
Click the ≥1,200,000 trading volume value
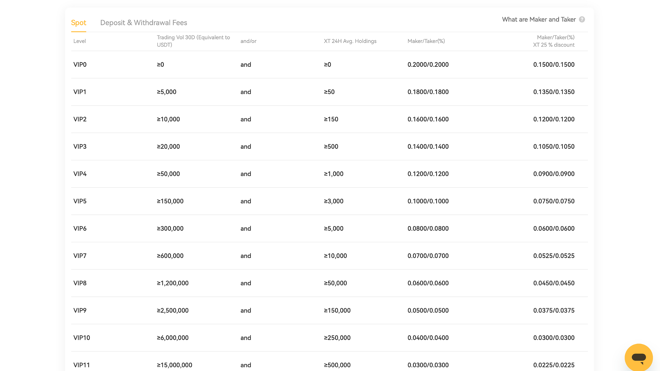click(x=173, y=283)
